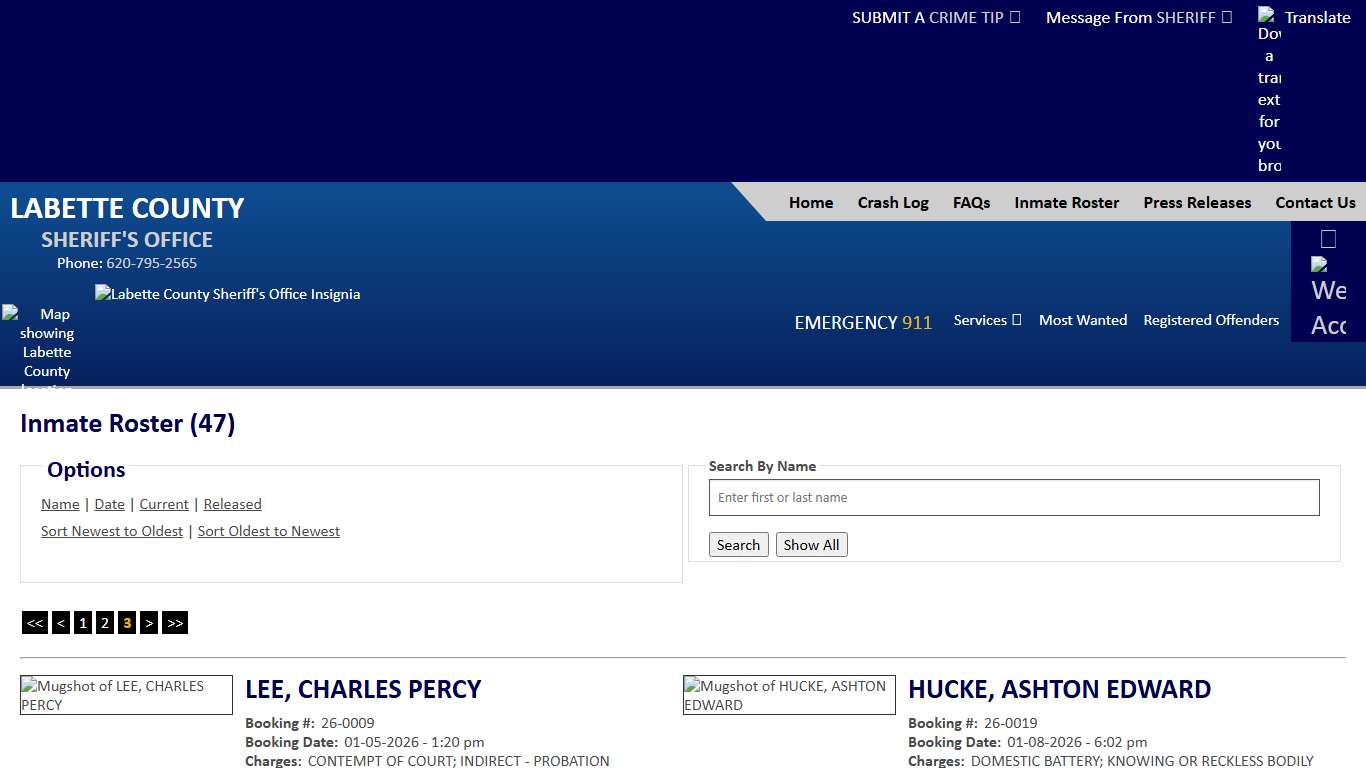Open the Crash Log menu item

(893, 202)
